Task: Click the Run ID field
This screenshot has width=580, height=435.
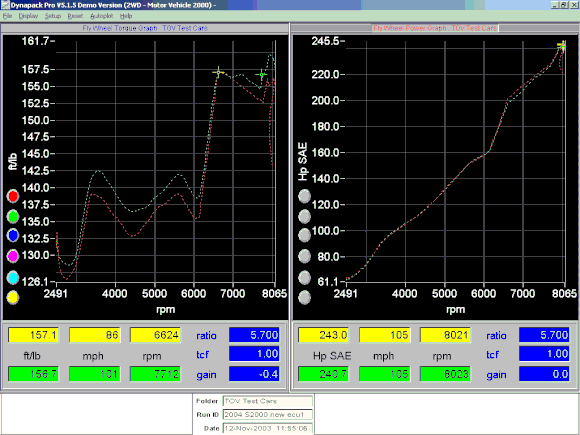Action: pyautogui.click(x=268, y=415)
